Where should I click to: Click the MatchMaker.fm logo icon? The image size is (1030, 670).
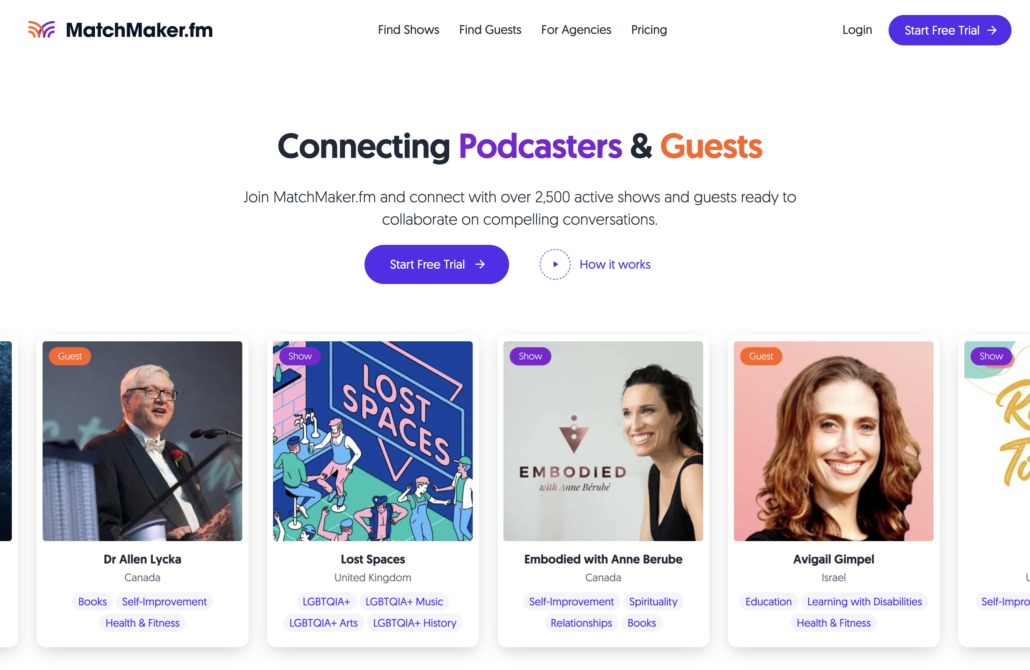coord(41,30)
